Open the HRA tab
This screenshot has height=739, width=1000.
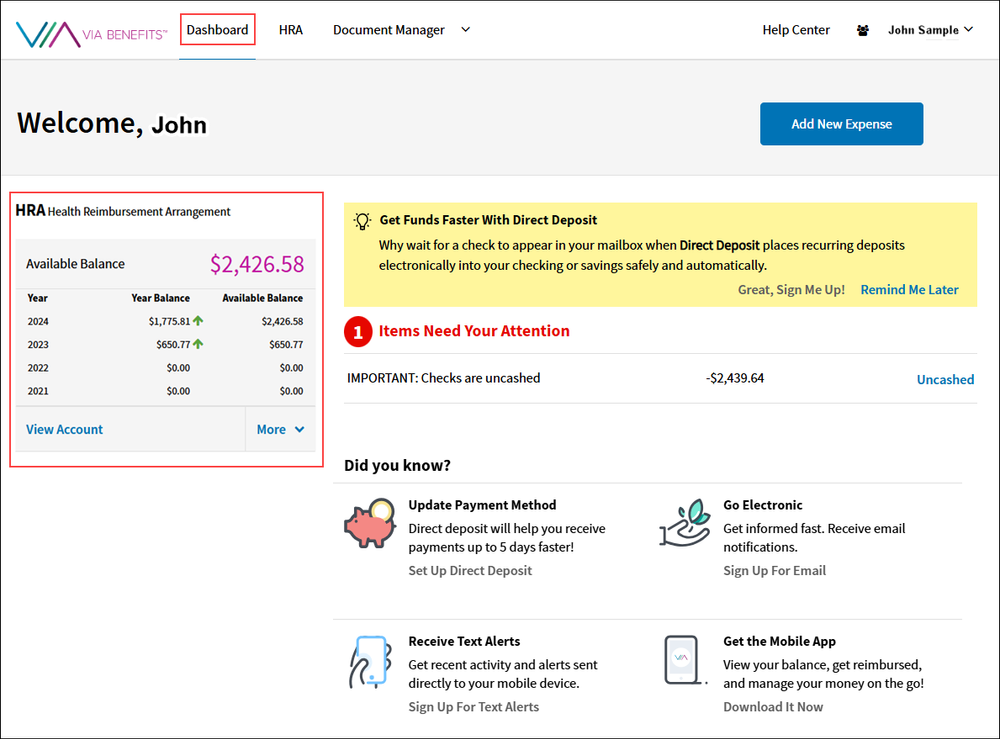(x=291, y=30)
